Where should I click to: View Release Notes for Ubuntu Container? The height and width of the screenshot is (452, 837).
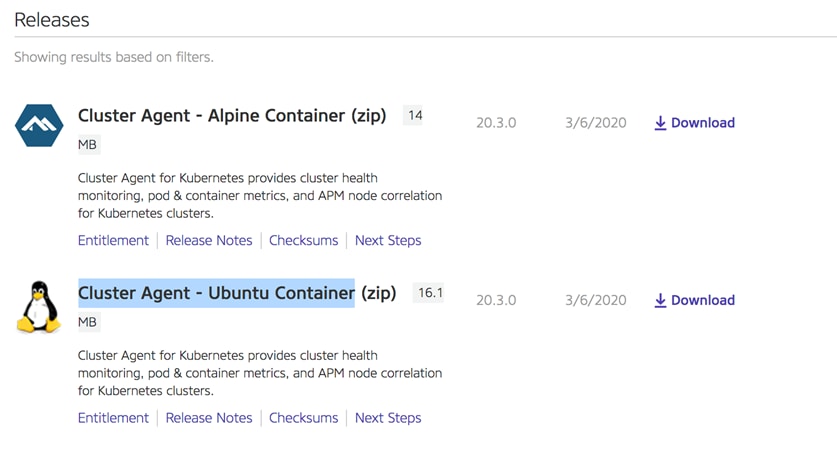tap(209, 418)
